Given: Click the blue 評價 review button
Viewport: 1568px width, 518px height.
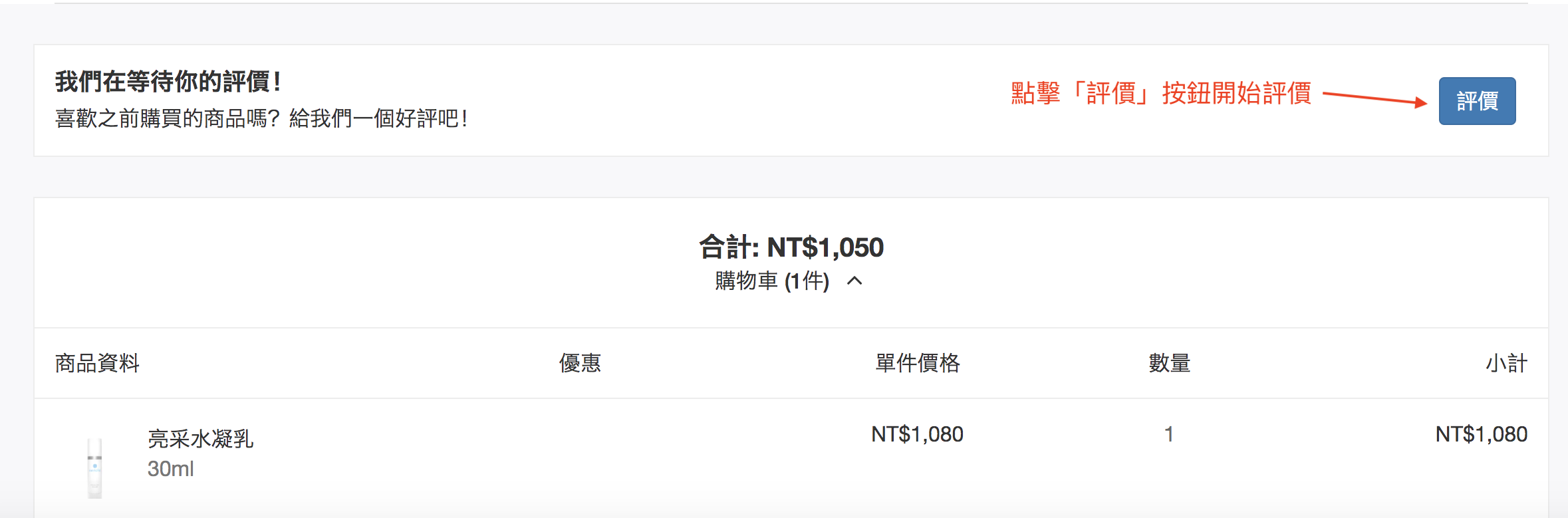Looking at the screenshot, I should tap(1477, 101).
